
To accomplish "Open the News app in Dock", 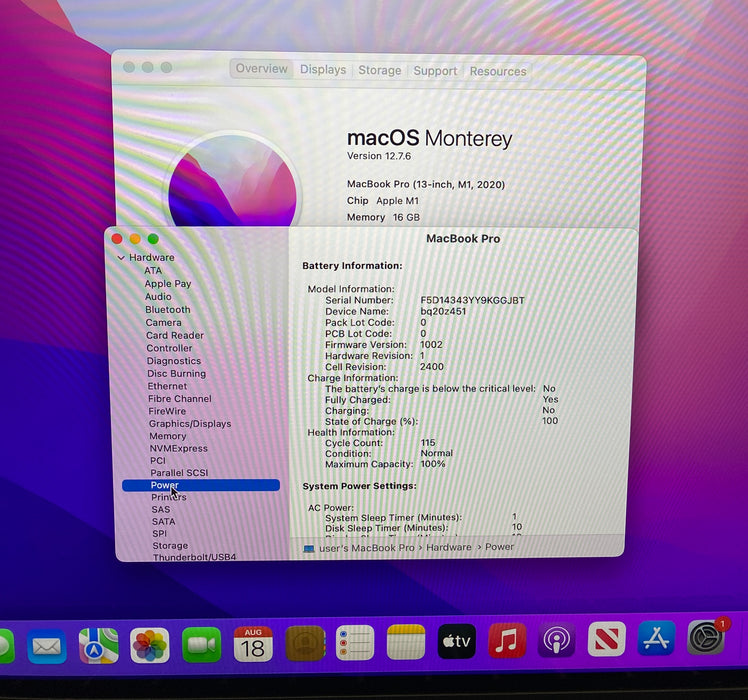I will (607, 639).
